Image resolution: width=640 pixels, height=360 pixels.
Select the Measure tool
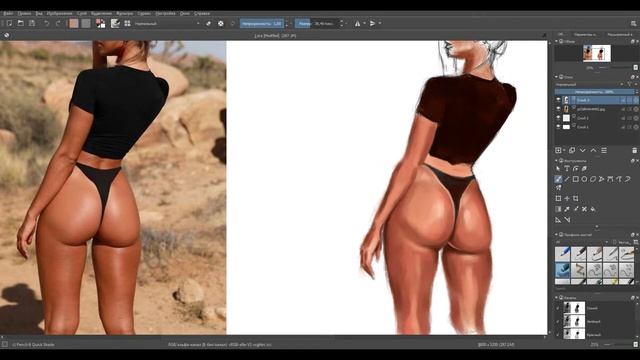(x=567, y=220)
